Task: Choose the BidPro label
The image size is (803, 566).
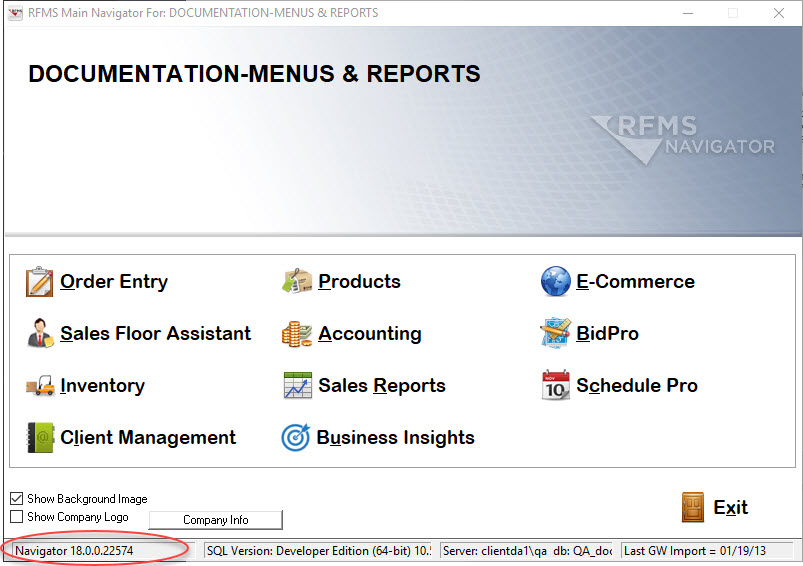Action: [x=607, y=333]
